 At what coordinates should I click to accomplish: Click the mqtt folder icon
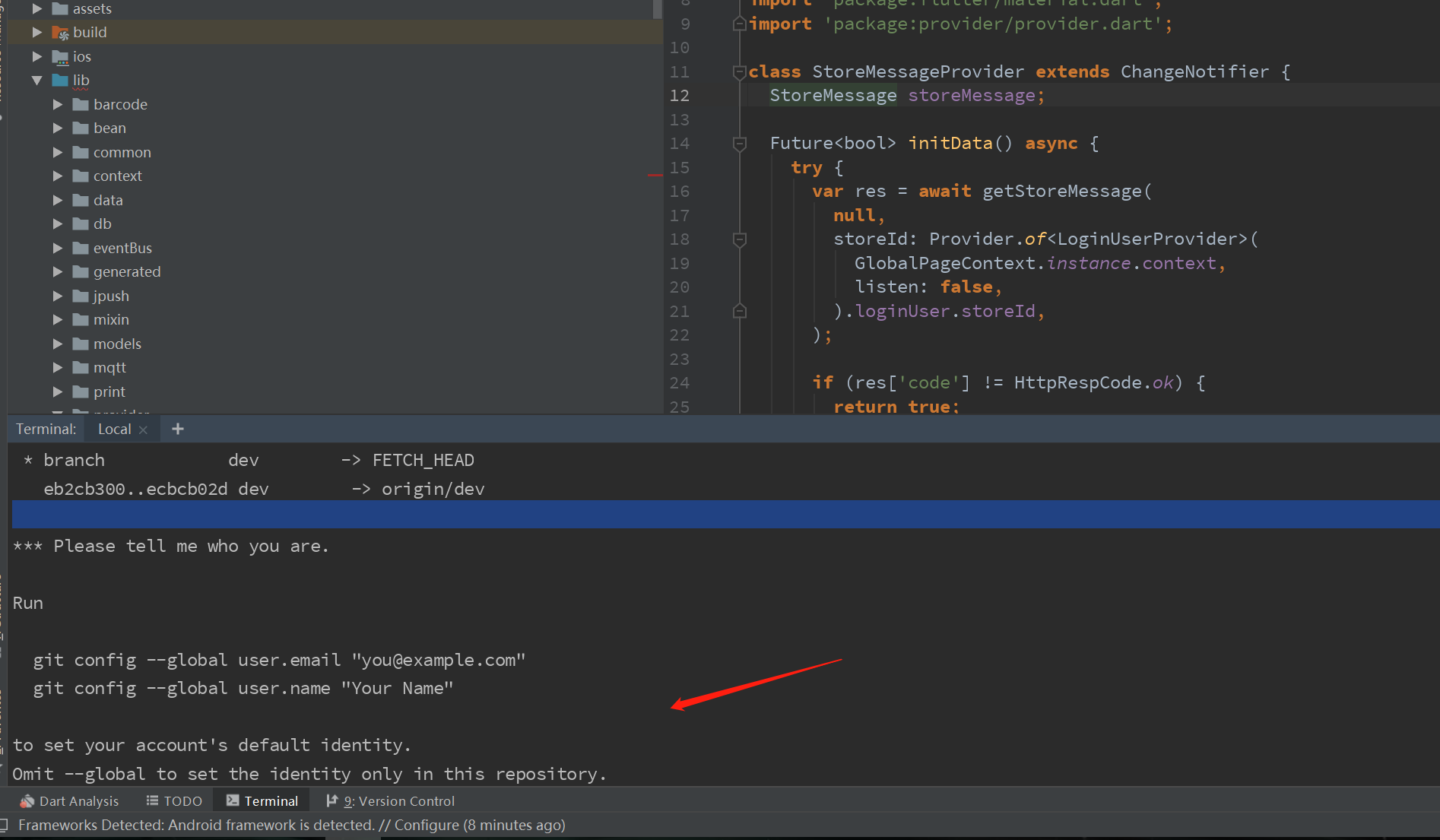(x=81, y=367)
